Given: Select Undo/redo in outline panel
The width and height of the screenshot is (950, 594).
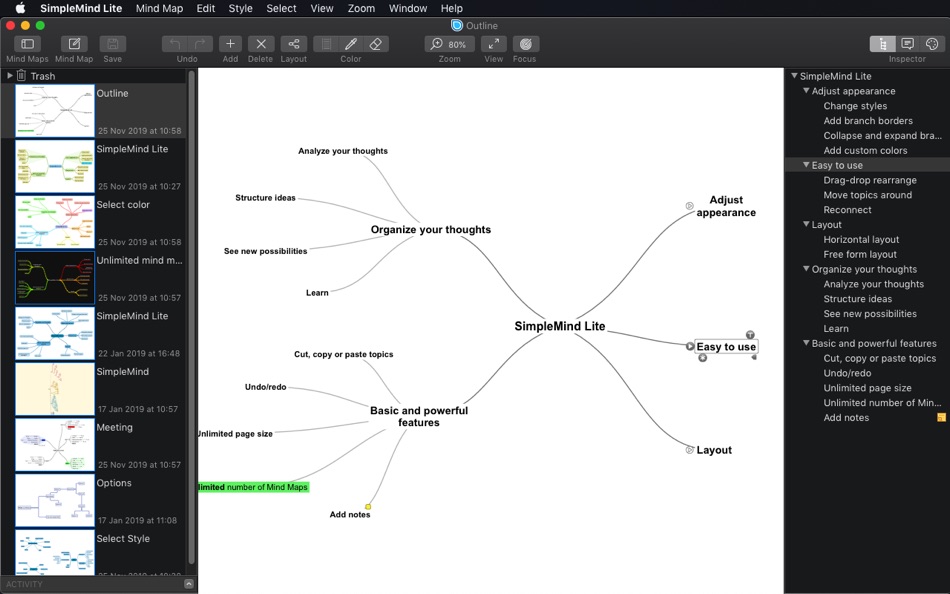Looking at the screenshot, I should (847, 373).
